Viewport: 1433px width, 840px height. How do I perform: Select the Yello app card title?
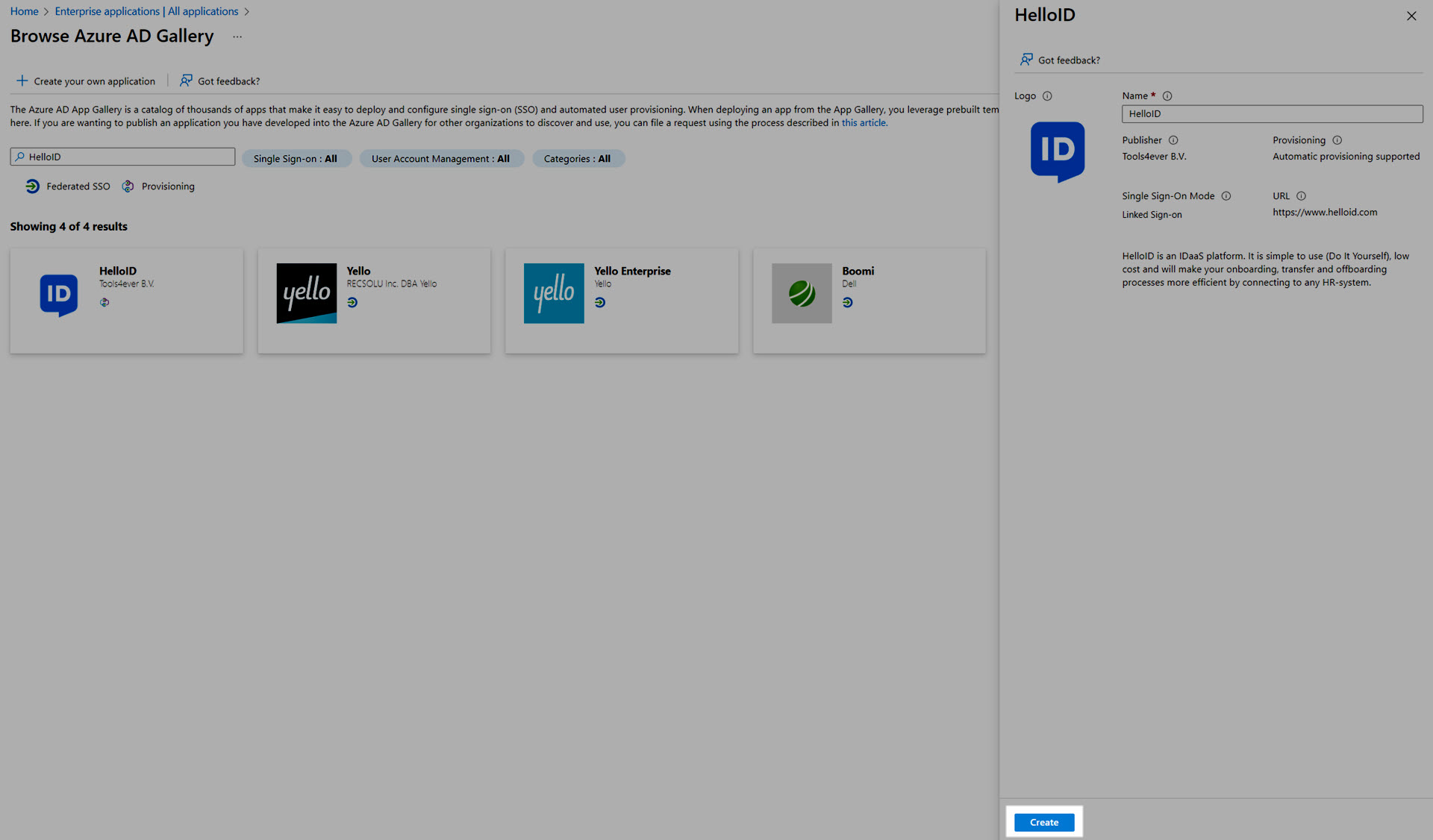coord(358,271)
